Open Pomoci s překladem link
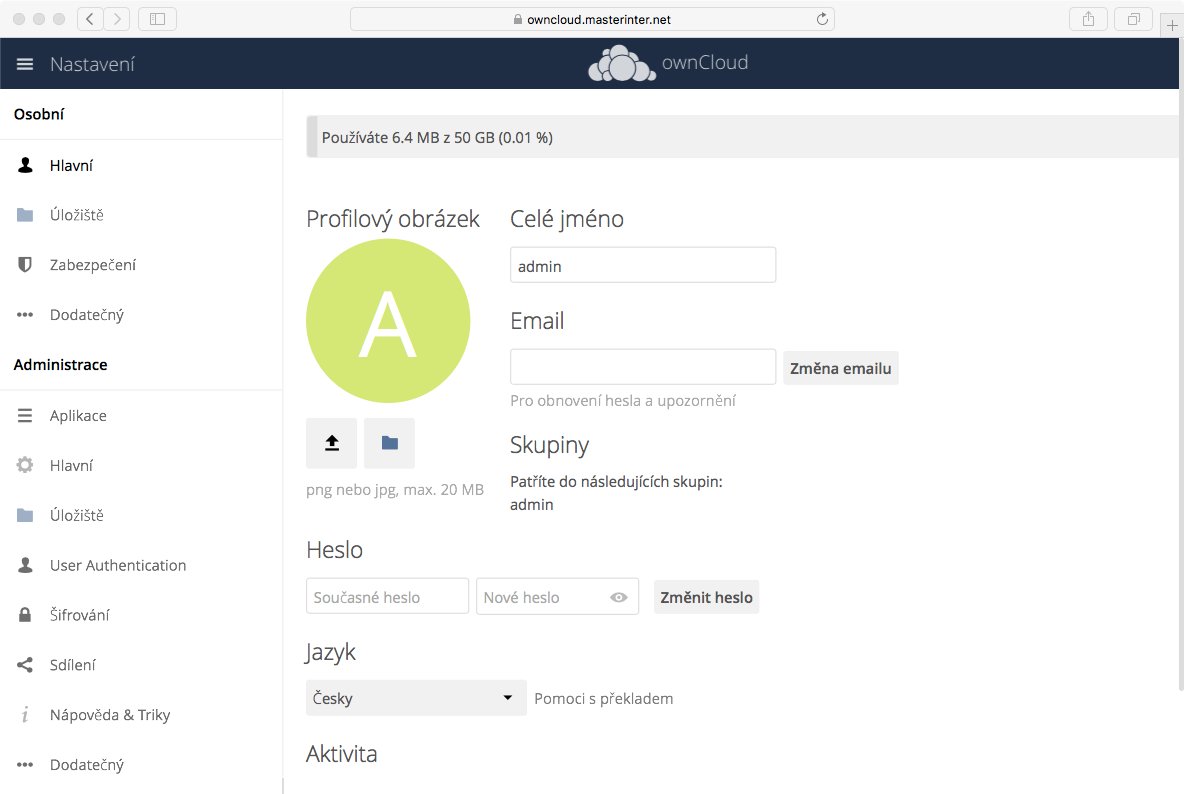The height and width of the screenshot is (794, 1184). click(x=603, y=698)
